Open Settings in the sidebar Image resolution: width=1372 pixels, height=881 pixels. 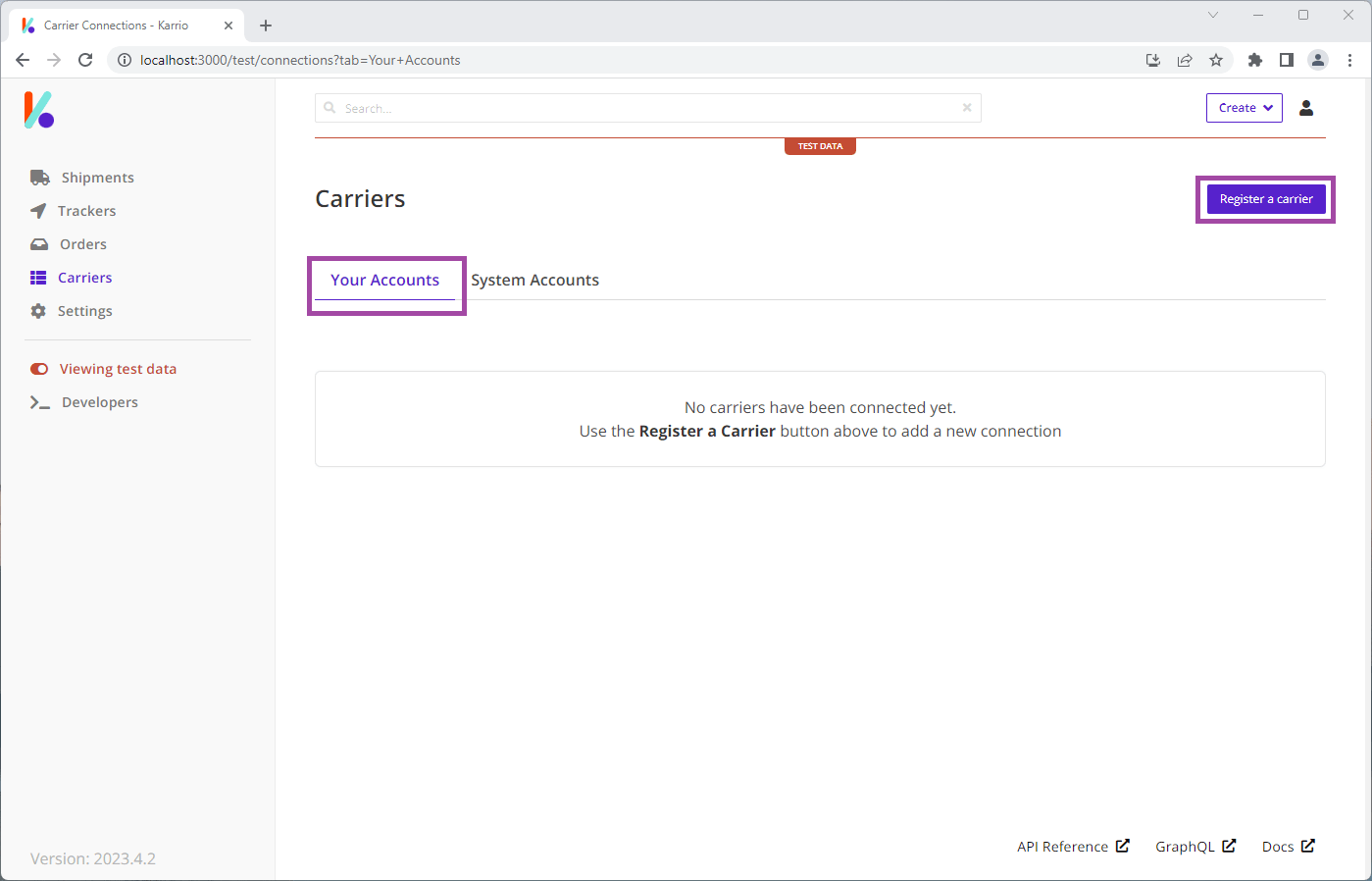[x=72, y=311]
